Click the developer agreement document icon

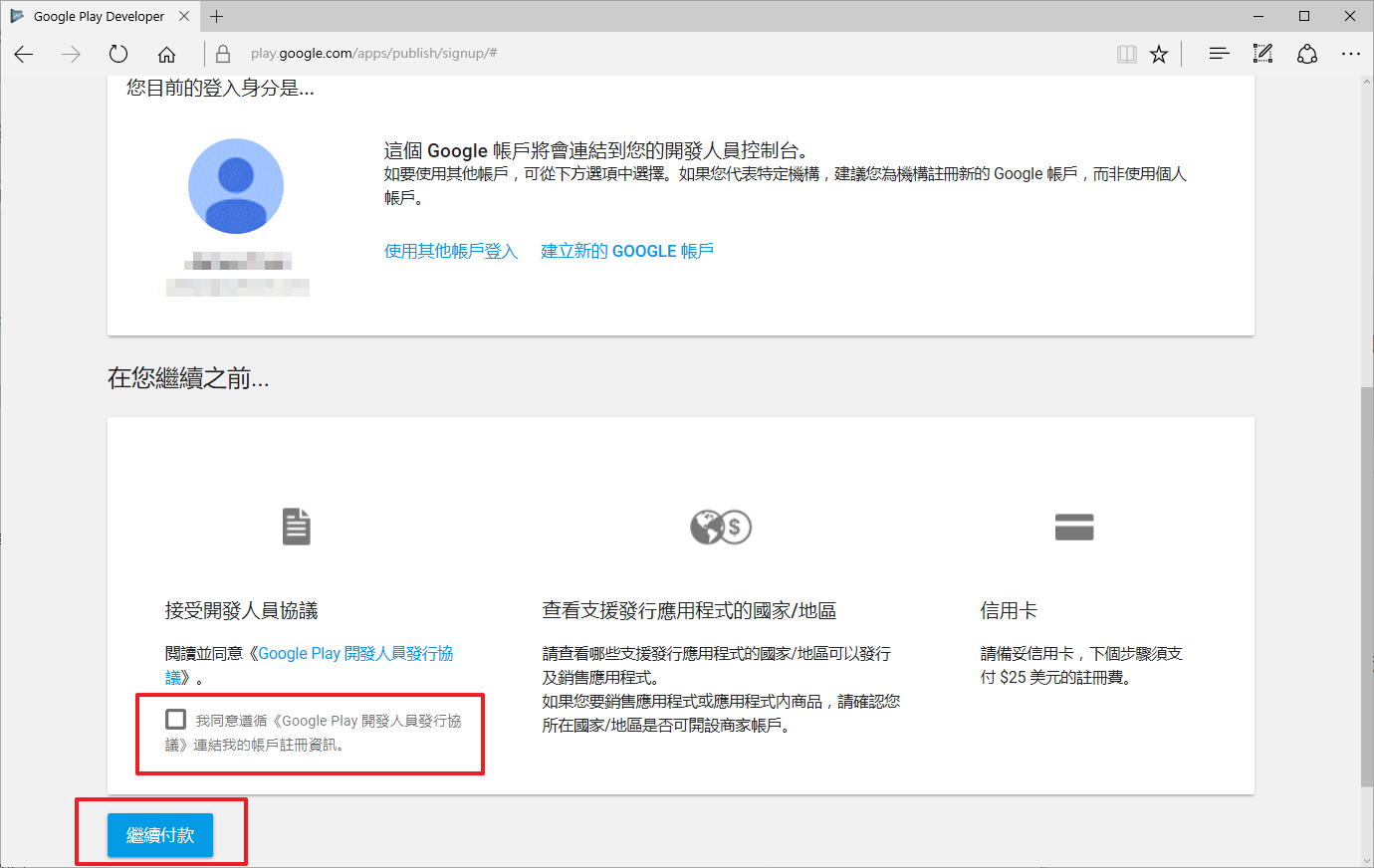[297, 527]
